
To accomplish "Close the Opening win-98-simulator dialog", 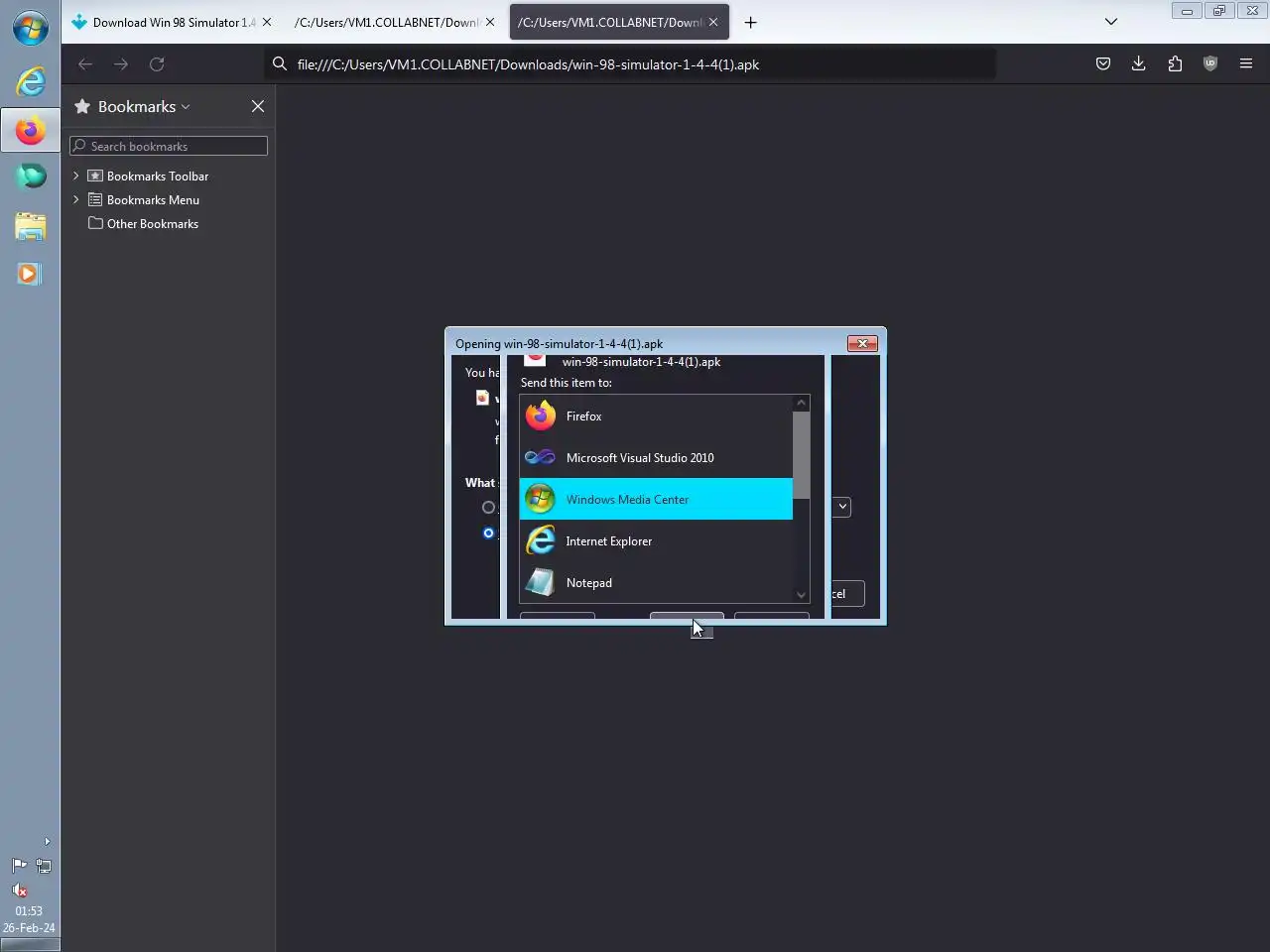I will [x=862, y=343].
